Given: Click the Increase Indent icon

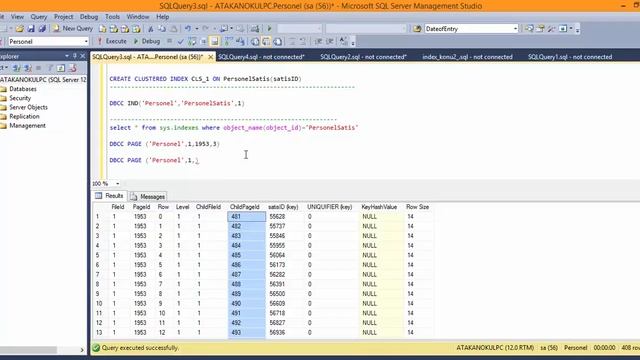Looking at the screenshot, I should coord(330,41).
